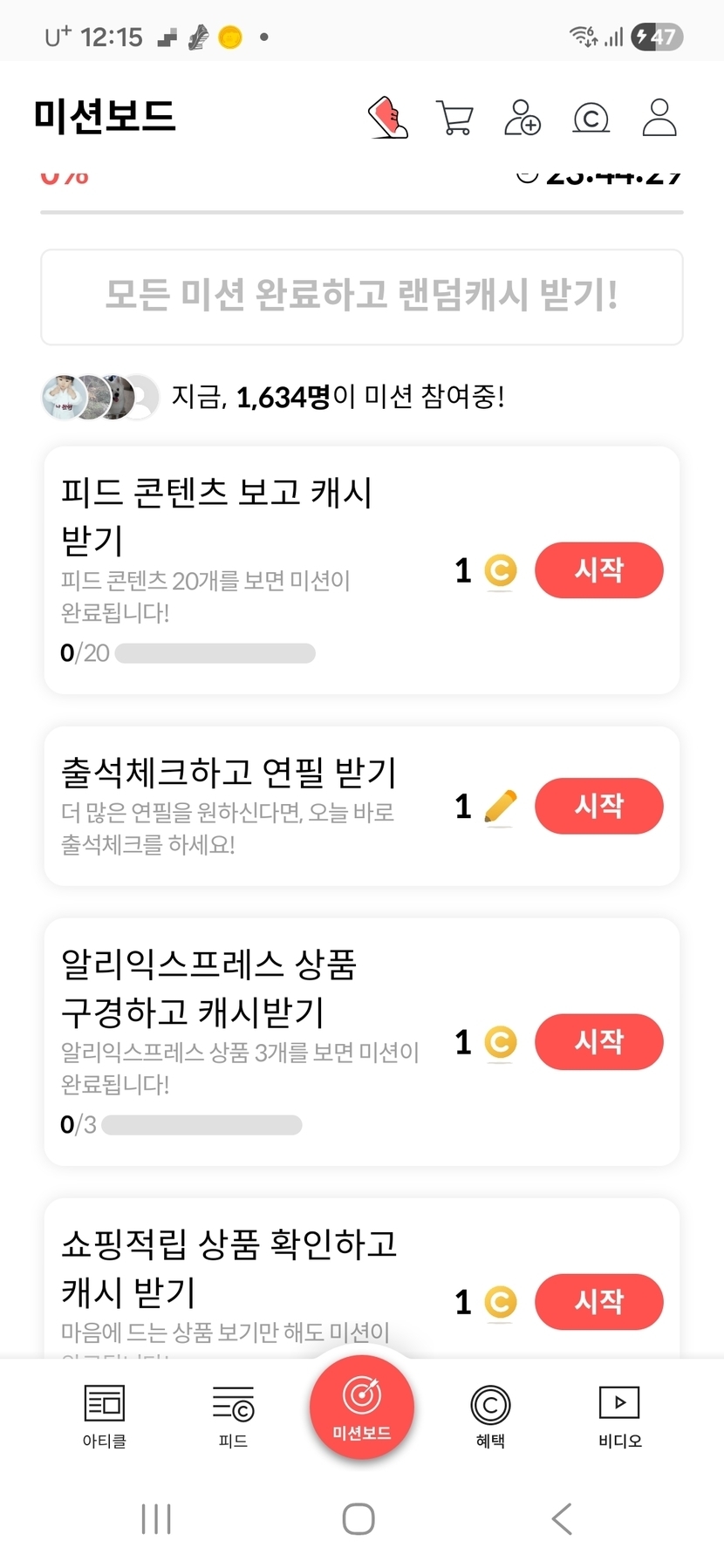The width and height of the screenshot is (724, 1568).
Task: Start the 피드 콘텐츠 보고 캐시 받기 mission
Action: click(x=598, y=570)
